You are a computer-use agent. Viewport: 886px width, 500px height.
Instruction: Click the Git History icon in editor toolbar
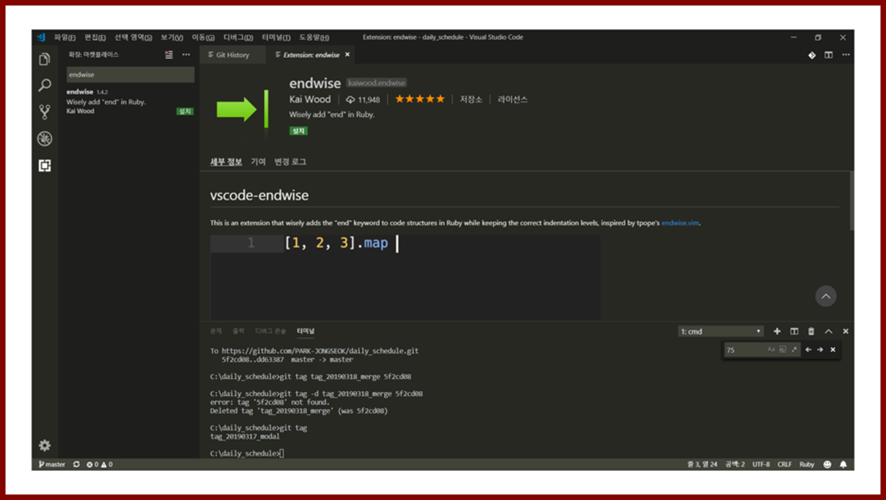(x=811, y=55)
